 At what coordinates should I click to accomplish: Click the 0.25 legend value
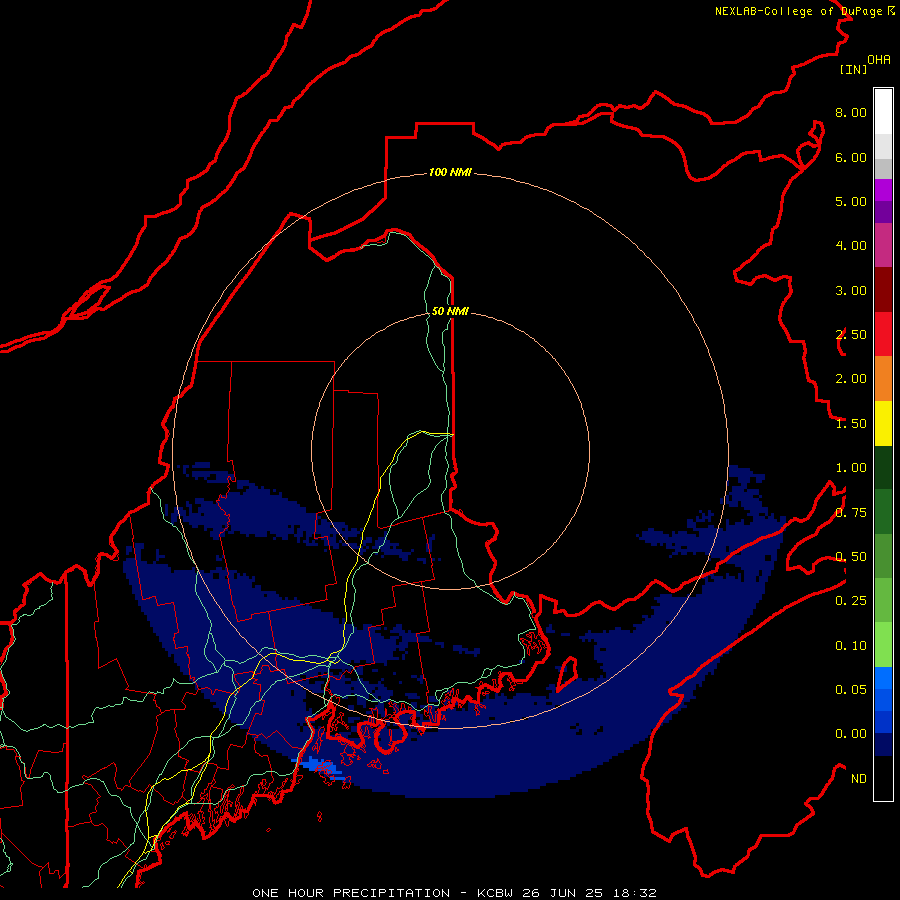click(x=851, y=601)
